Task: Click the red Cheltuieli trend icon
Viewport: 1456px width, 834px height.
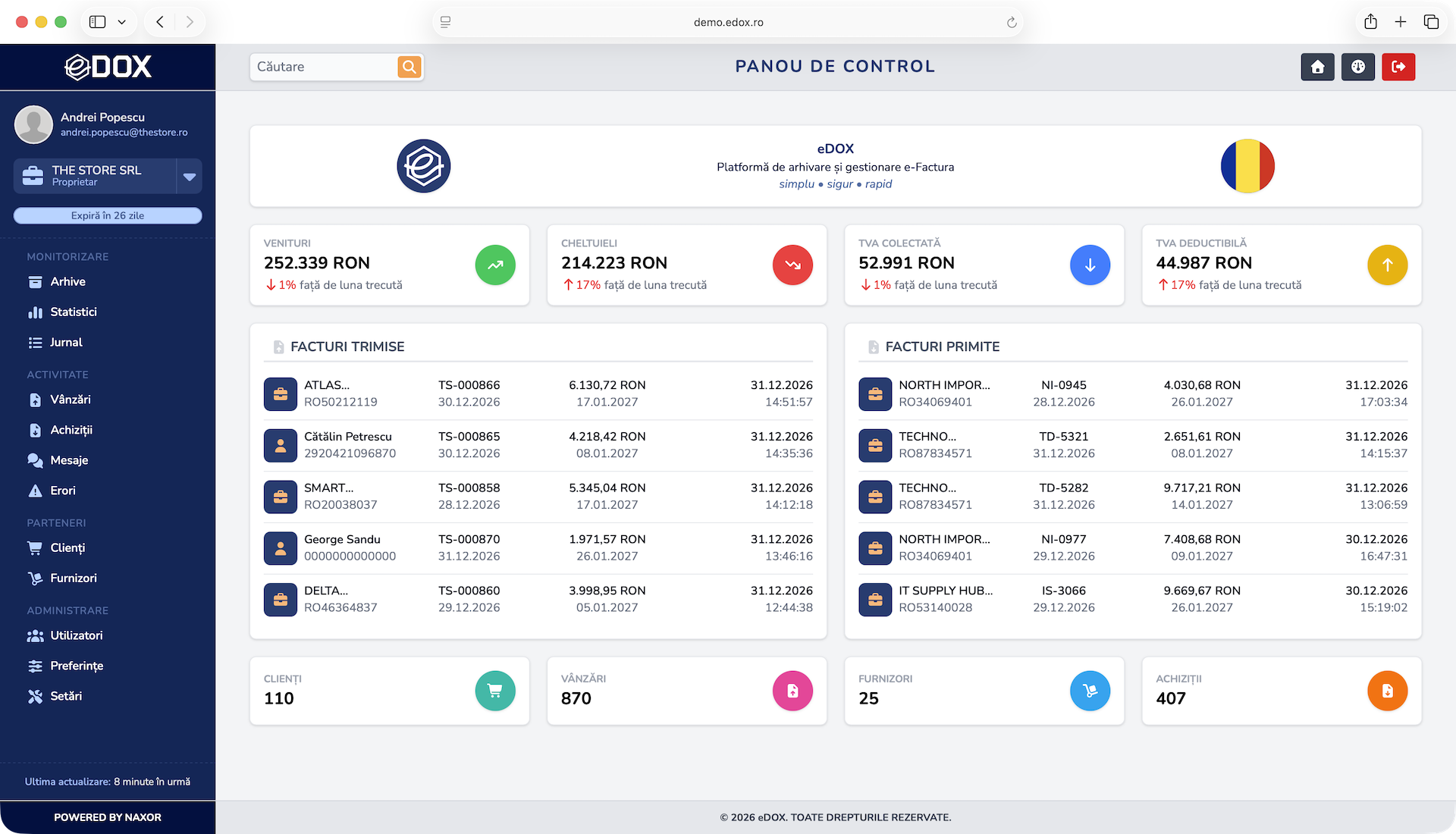Action: (792, 265)
